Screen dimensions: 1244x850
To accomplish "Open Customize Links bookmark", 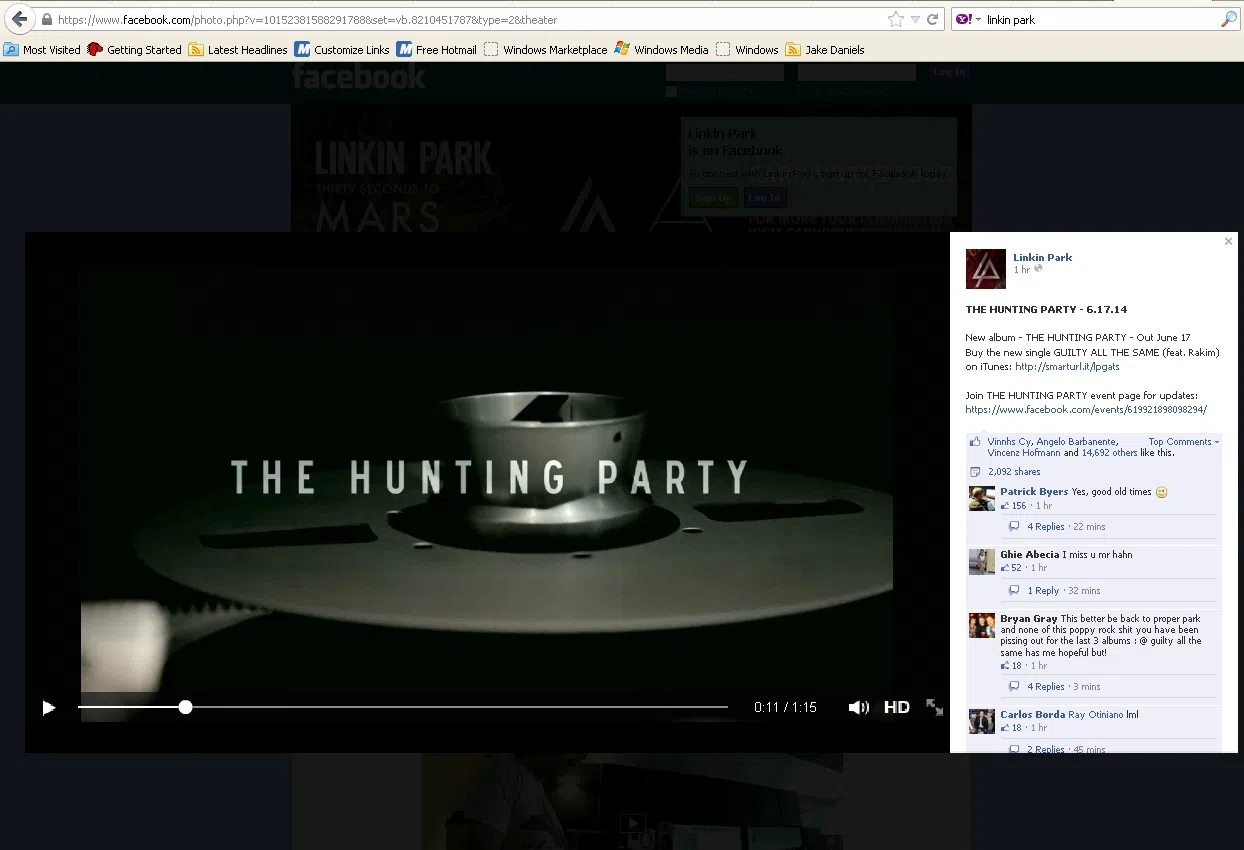I will click(x=342, y=49).
